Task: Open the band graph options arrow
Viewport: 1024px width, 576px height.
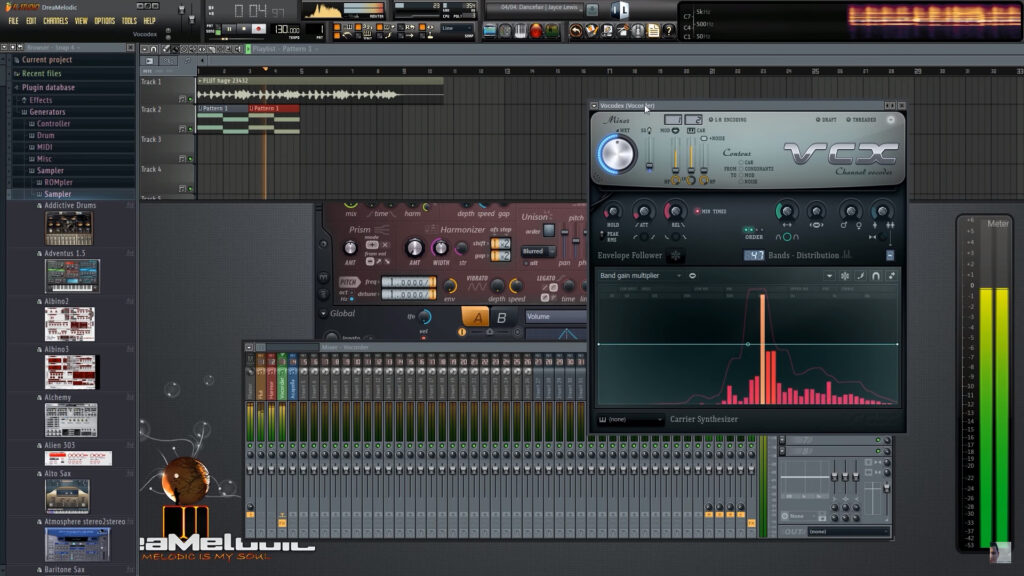Action: point(829,276)
